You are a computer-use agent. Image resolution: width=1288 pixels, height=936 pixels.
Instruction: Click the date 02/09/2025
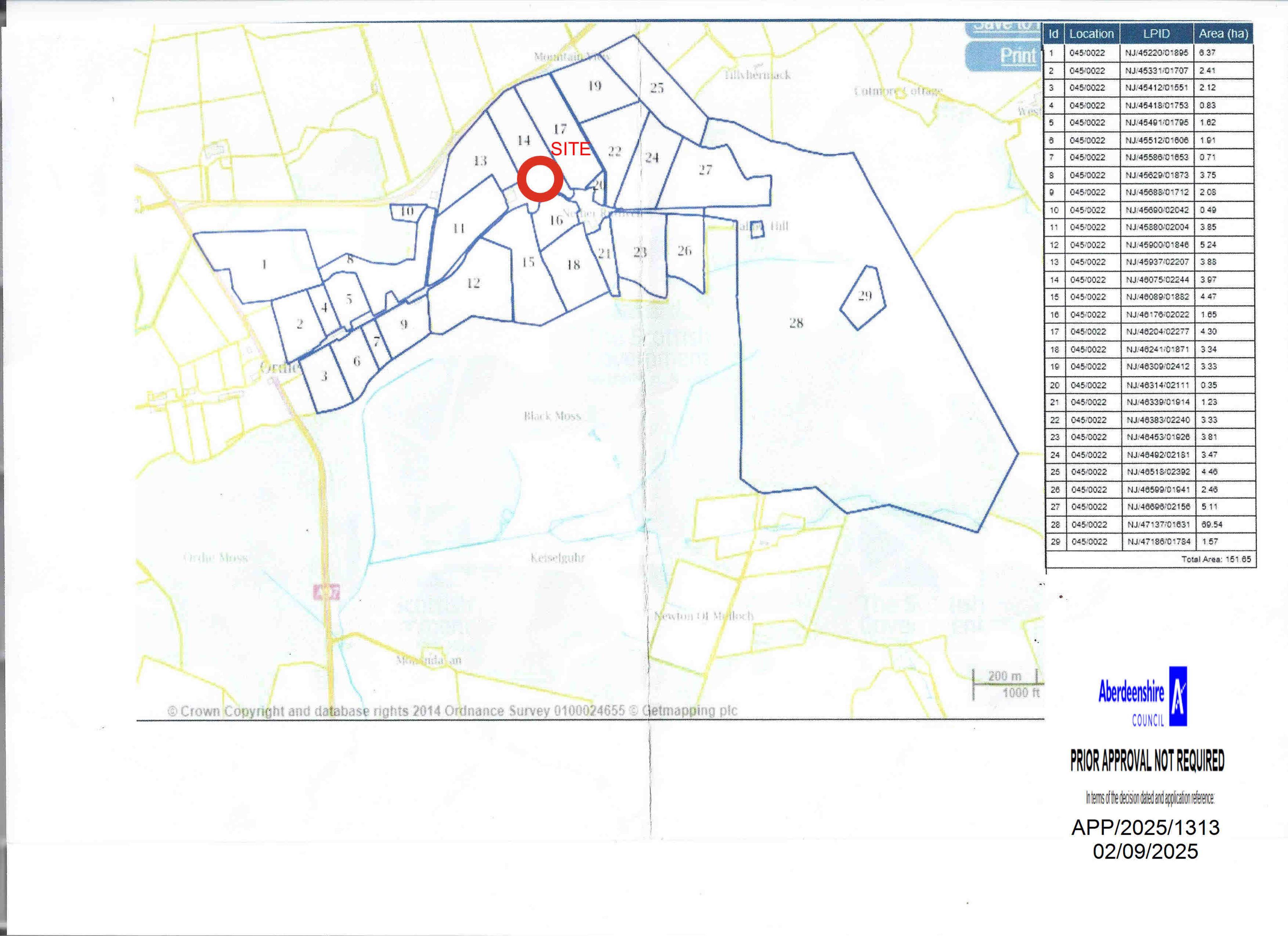1146,851
